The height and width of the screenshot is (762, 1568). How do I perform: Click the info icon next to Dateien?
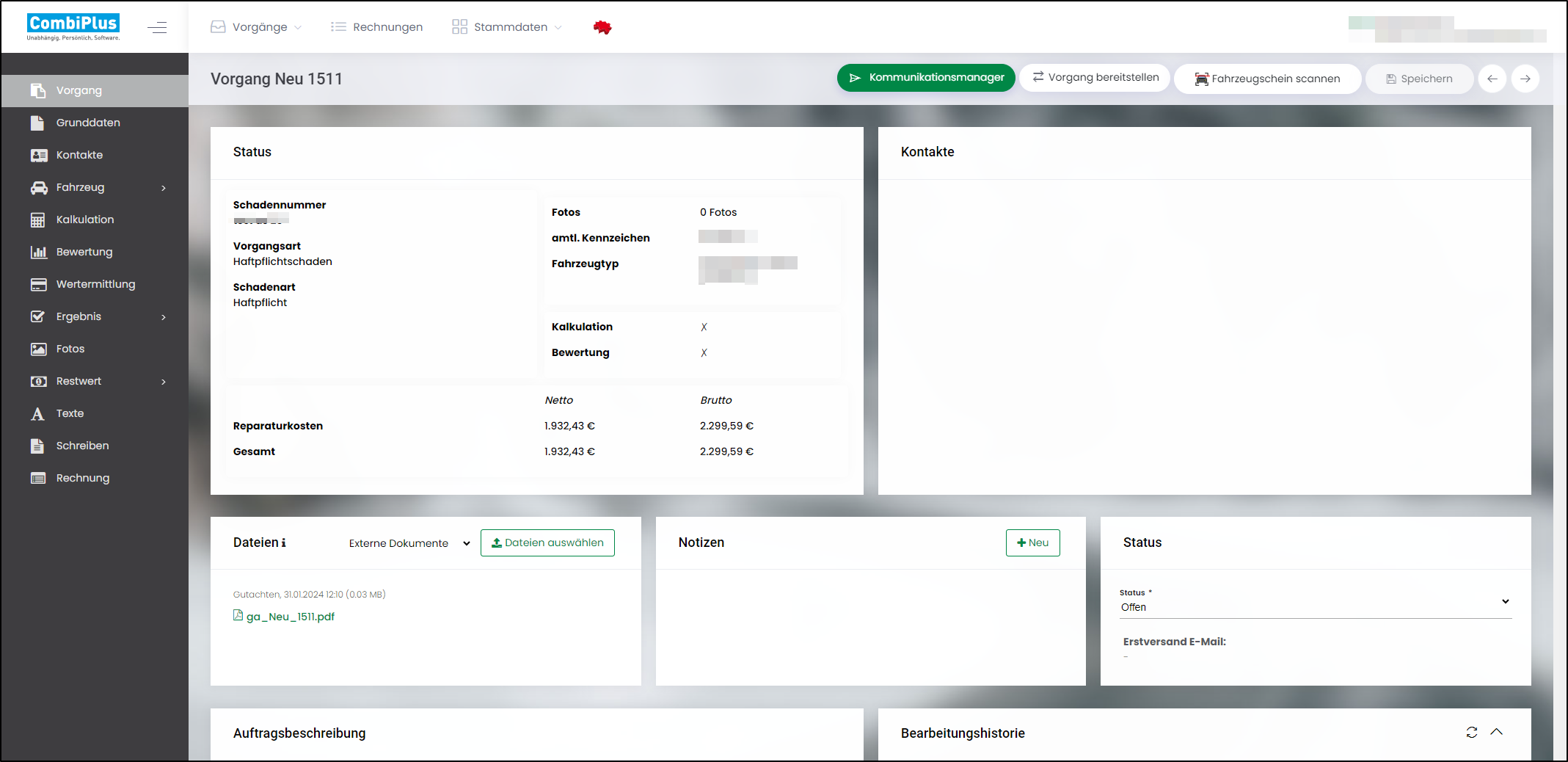[x=284, y=543]
